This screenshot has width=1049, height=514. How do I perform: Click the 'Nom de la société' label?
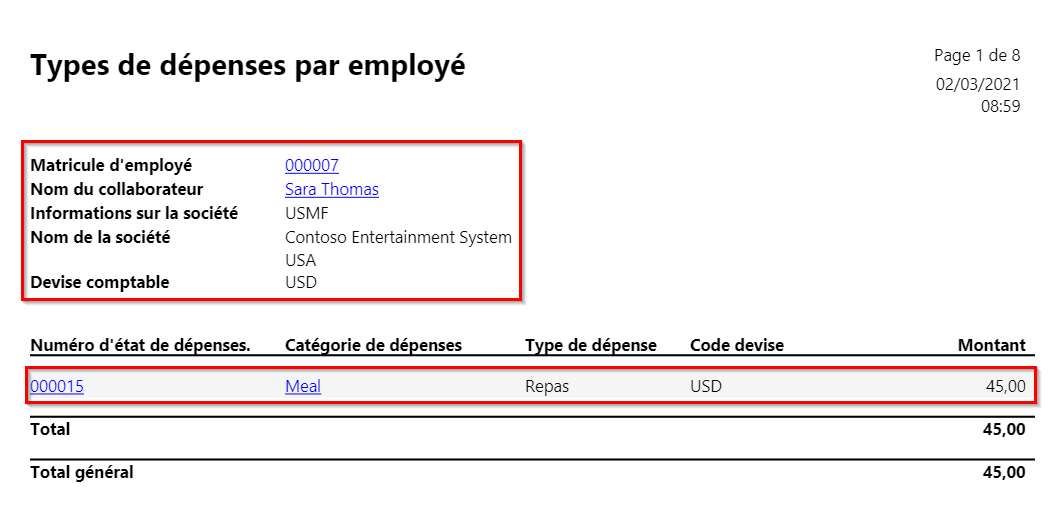[x=100, y=237]
